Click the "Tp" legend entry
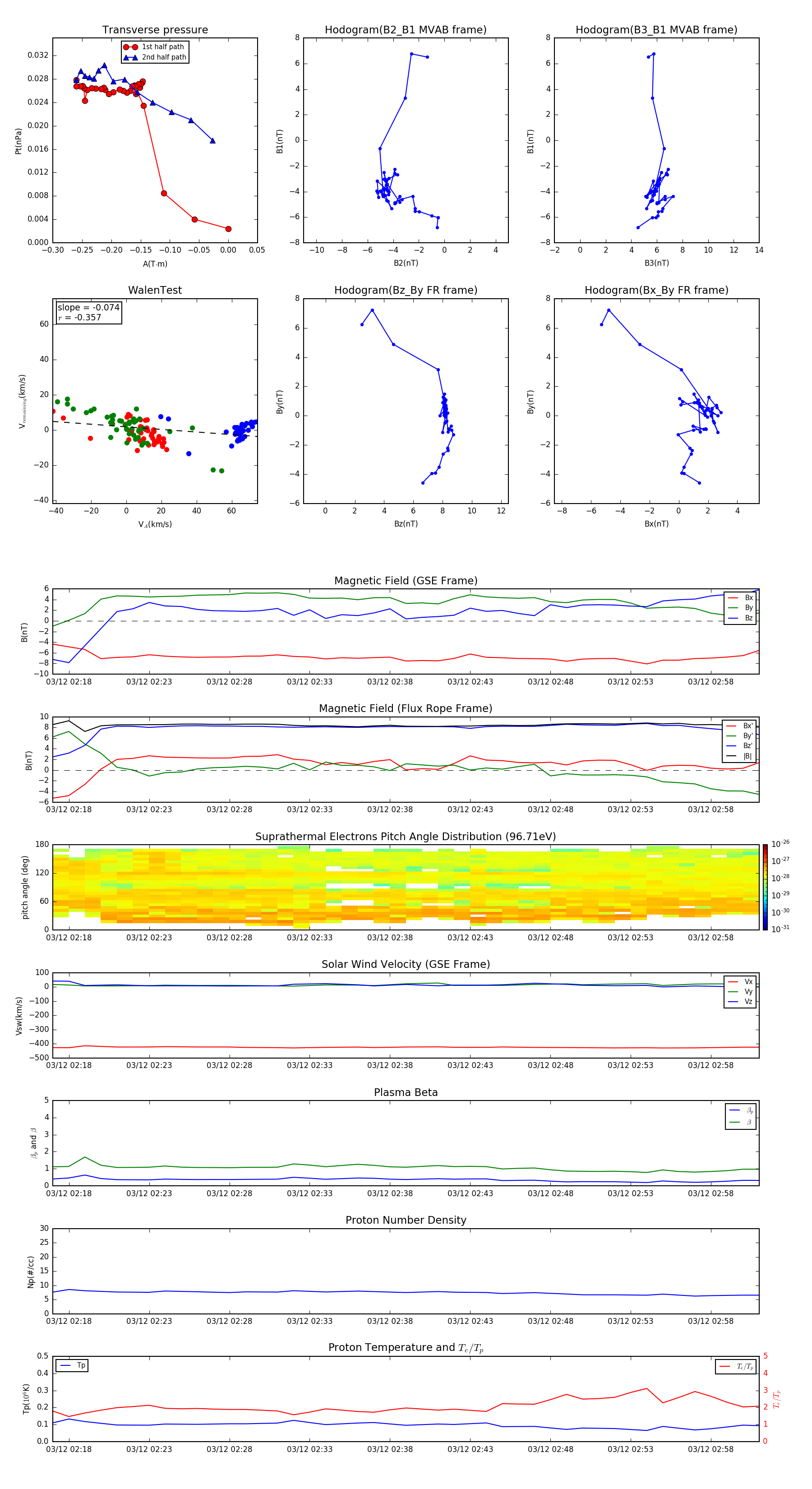812x1489 pixels. coord(72,1366)
